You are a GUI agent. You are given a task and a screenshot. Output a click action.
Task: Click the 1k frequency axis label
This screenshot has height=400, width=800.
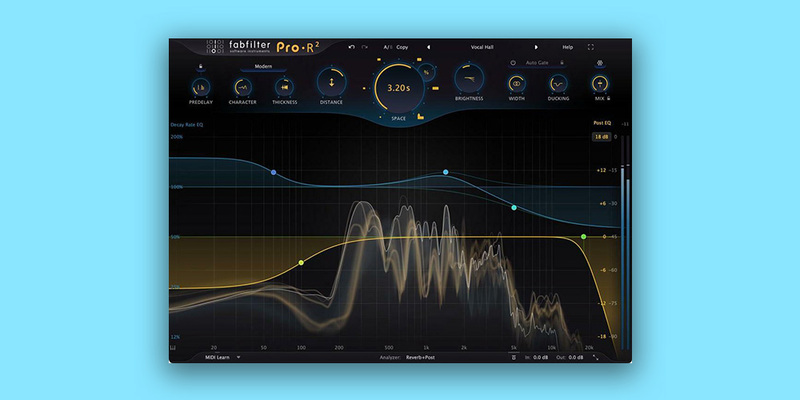pyautogui.click(x=426, y=347)
